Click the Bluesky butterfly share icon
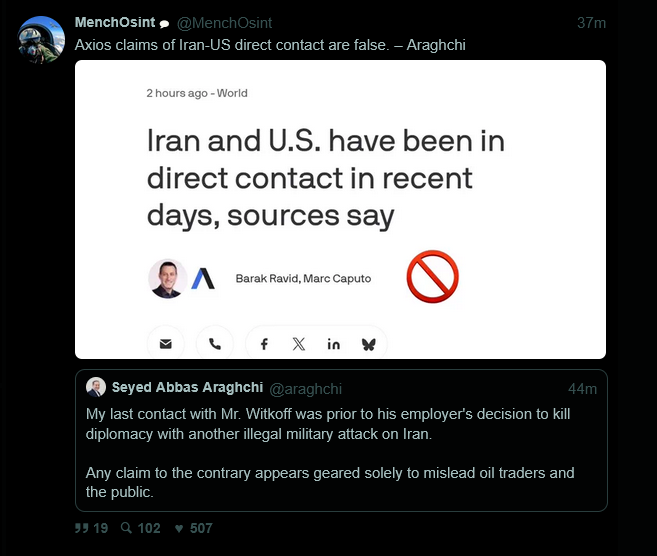The image size is (657, 556). click(x=368, y=343)
